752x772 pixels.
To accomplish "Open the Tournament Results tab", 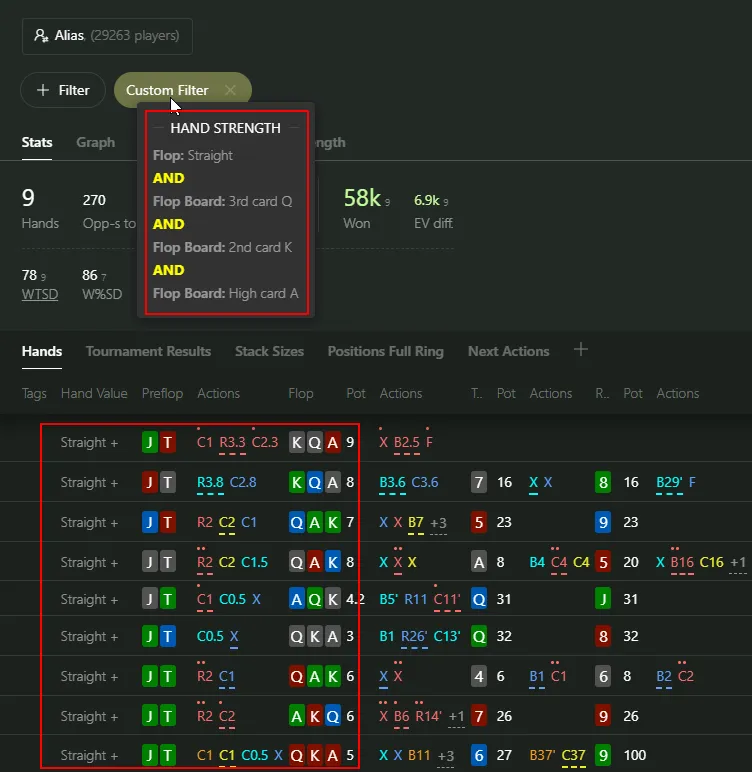I will 148,351.
